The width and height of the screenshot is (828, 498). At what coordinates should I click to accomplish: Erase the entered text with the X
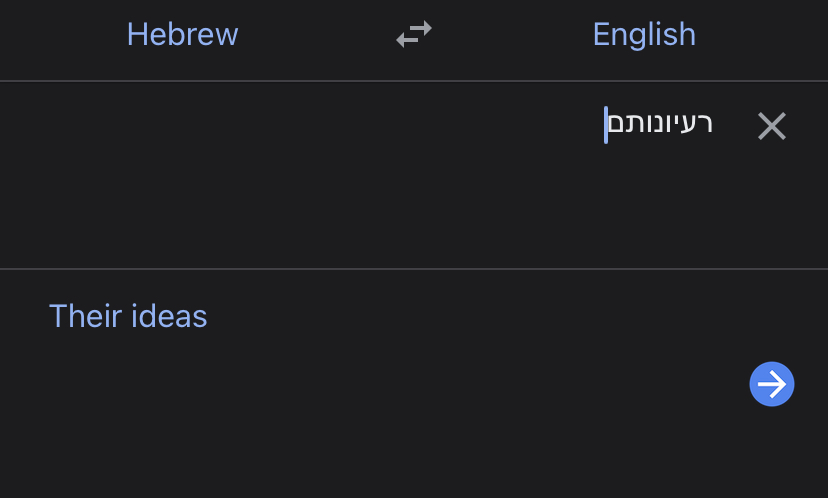(771, 126)
